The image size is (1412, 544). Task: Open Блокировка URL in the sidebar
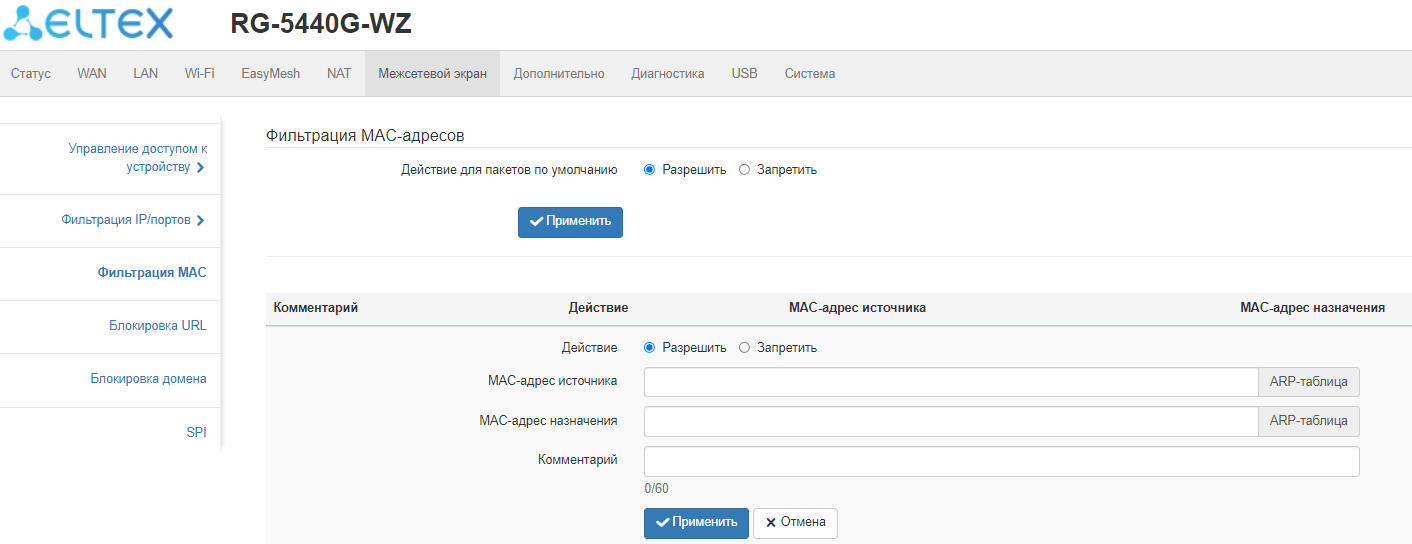pos(157,326)
